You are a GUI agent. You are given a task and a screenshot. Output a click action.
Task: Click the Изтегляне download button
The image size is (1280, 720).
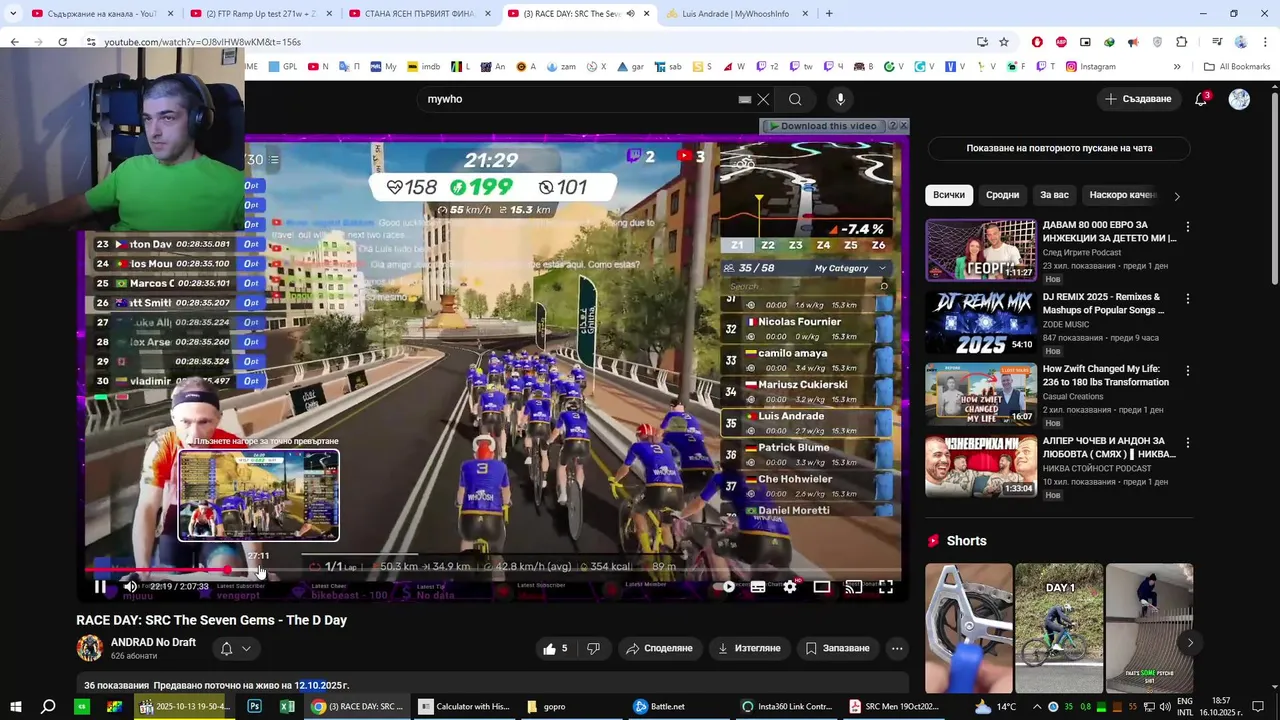click(748, 648)
